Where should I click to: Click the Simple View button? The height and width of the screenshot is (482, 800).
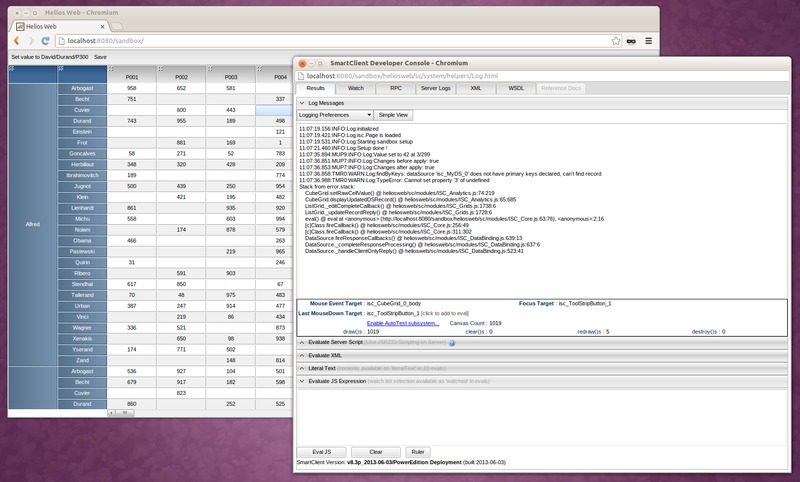[x=392, y=115]
